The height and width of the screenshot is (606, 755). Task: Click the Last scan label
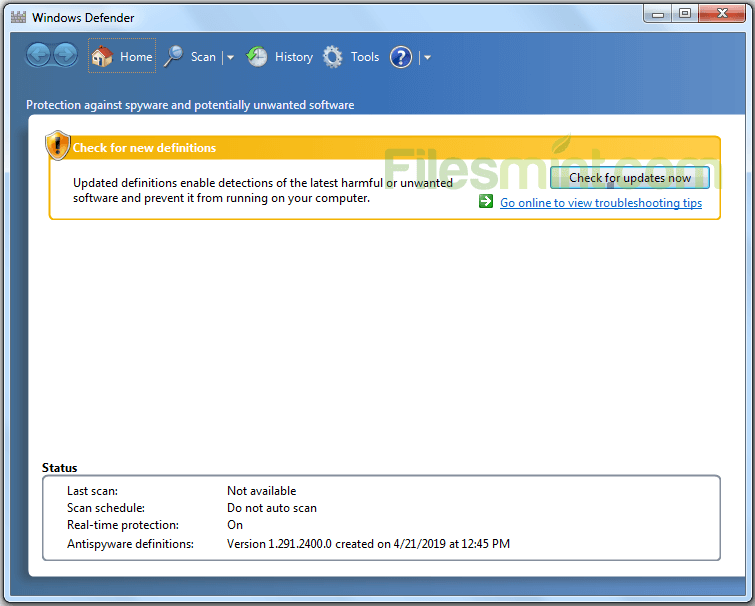[92, 491]
